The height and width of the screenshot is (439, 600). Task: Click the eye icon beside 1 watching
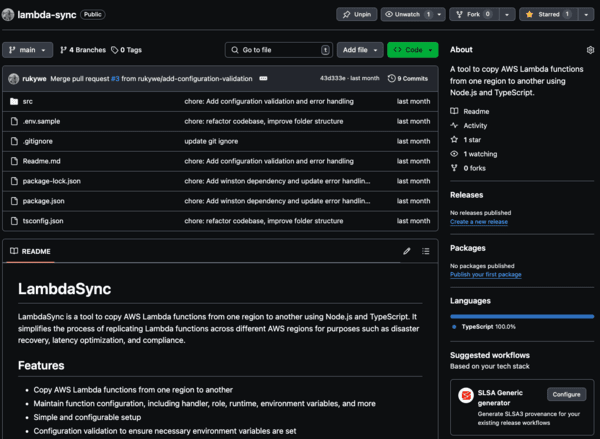tap(454, 154)
